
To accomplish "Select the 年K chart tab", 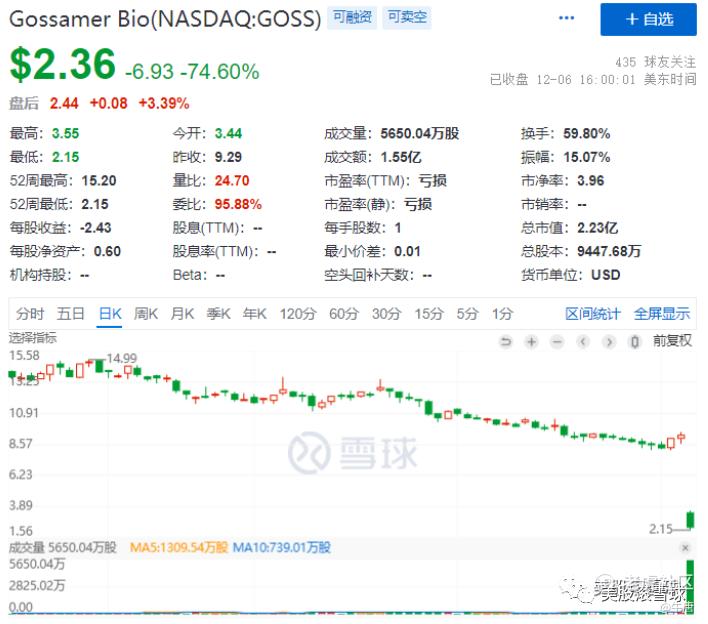I will click(255, 313).
